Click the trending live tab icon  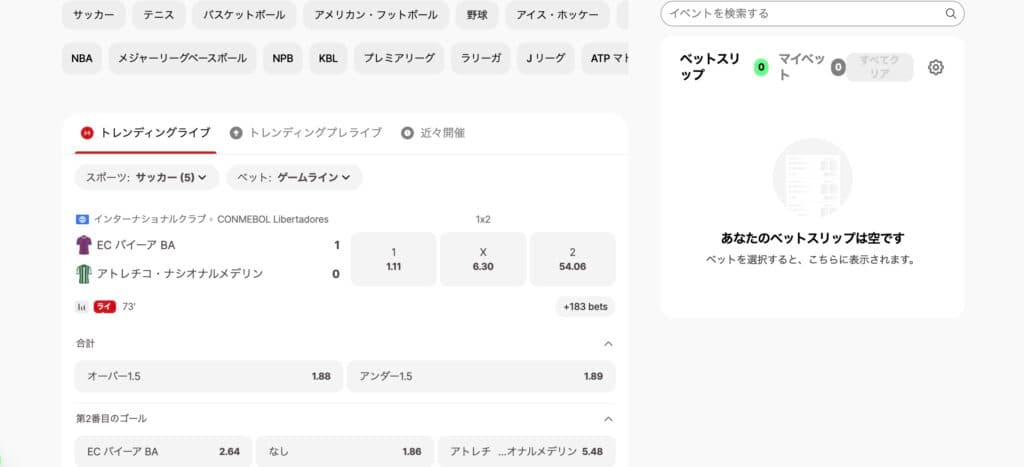[87, 132]
